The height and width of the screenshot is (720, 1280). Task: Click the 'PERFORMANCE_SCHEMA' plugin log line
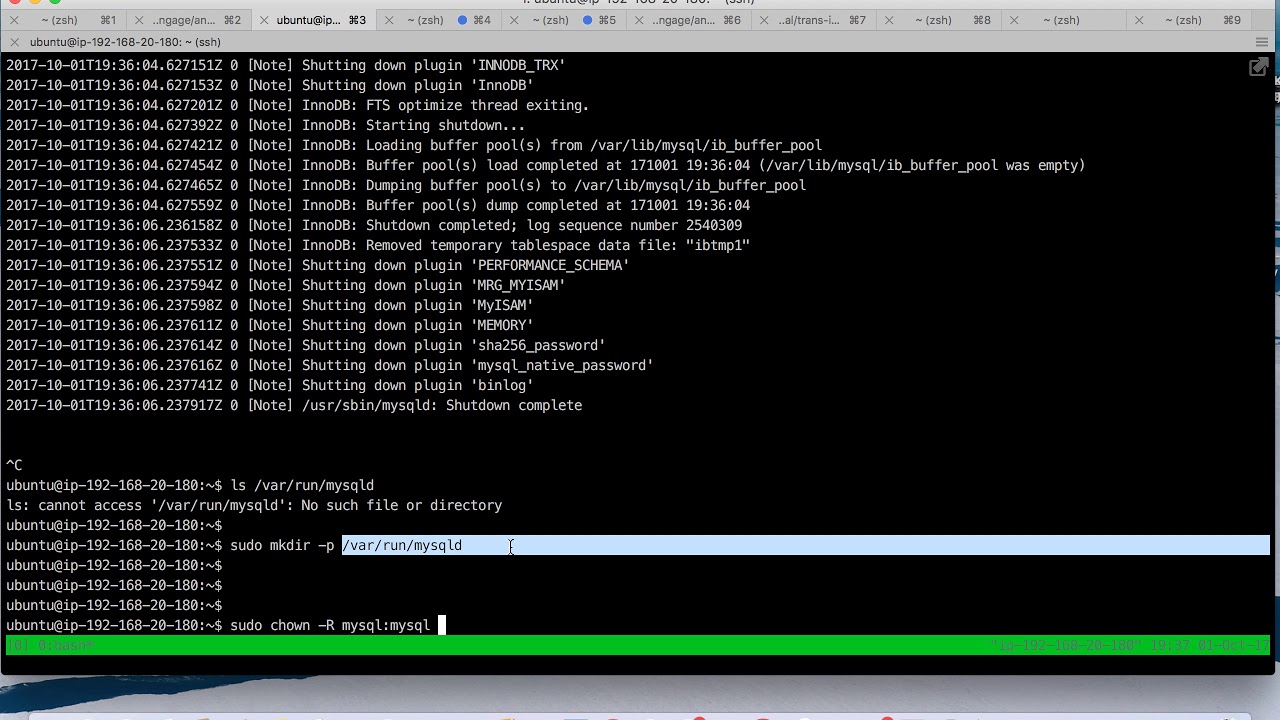tap(318, 265)
